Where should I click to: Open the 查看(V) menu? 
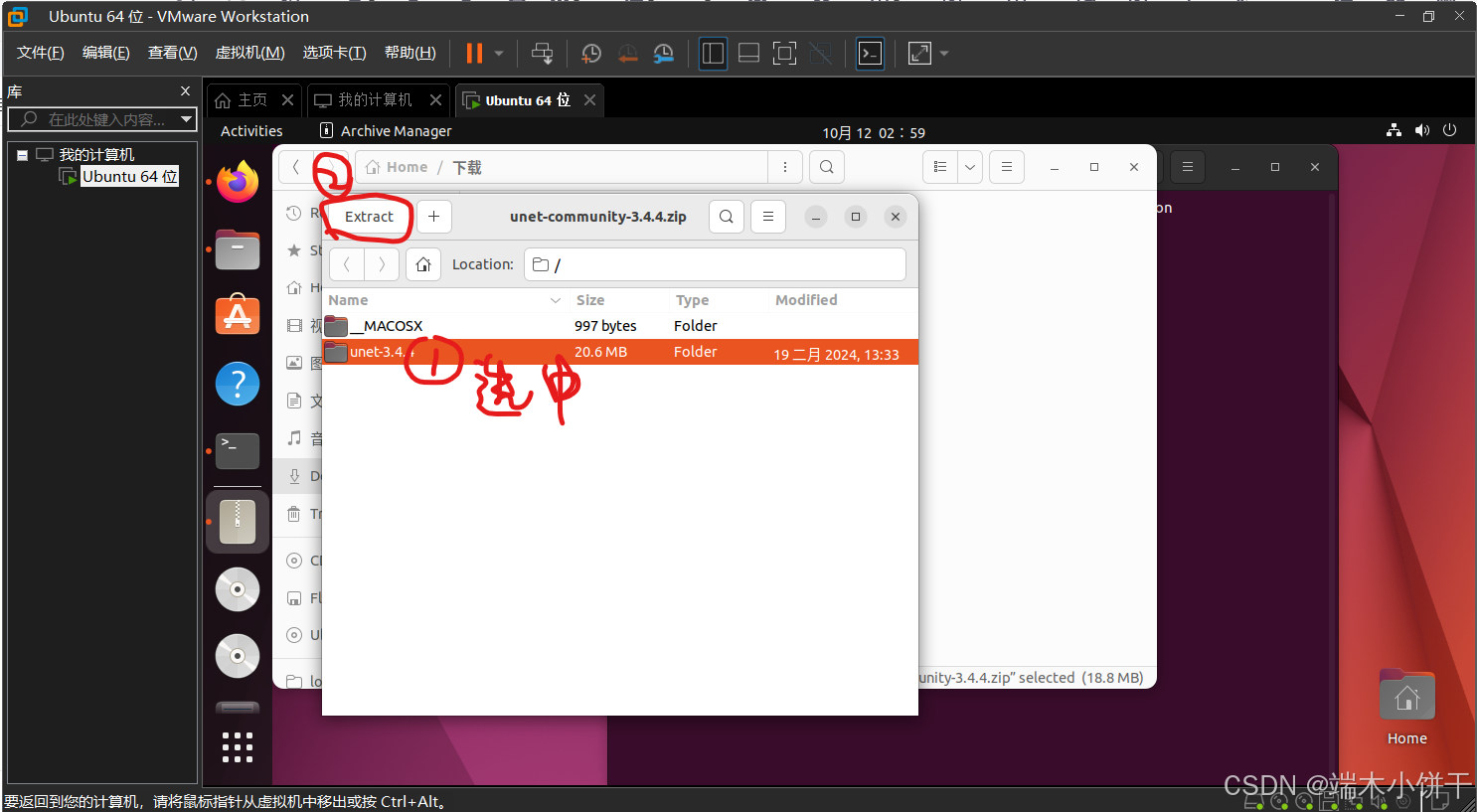click(173, 53)
